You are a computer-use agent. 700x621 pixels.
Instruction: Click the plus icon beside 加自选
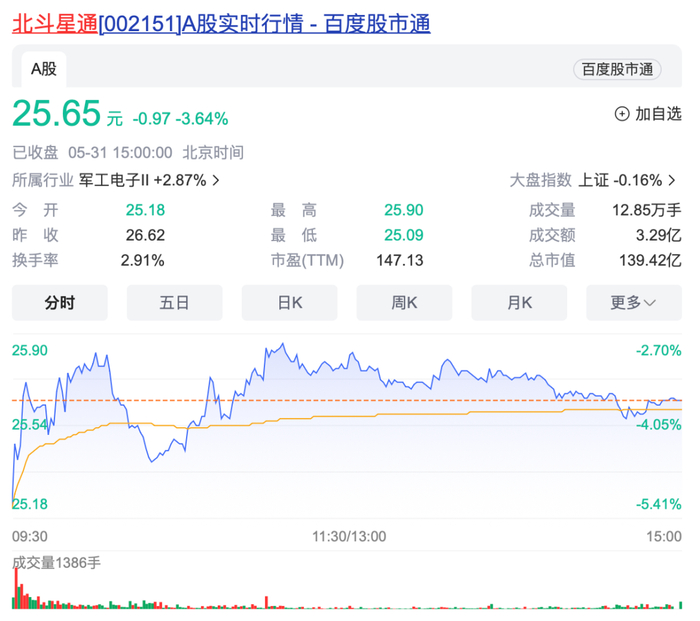622,114
